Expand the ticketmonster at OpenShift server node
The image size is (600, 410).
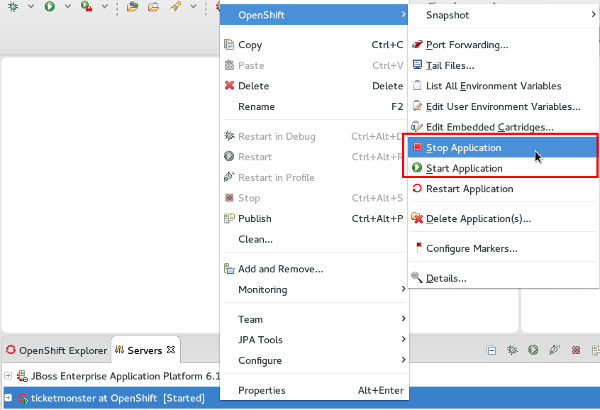coord(8,399)
